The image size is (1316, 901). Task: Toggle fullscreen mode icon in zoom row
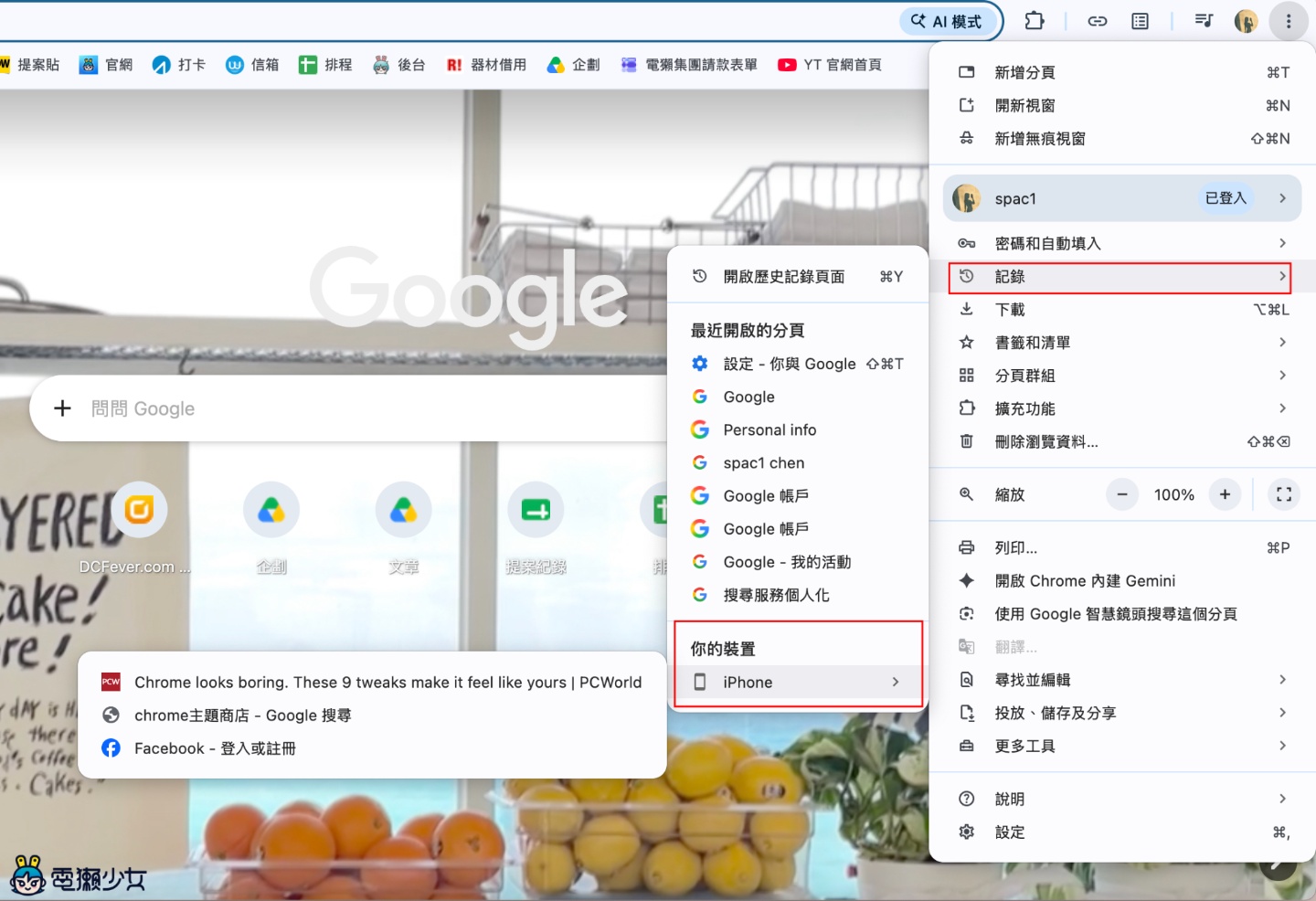pos(1284,494)
